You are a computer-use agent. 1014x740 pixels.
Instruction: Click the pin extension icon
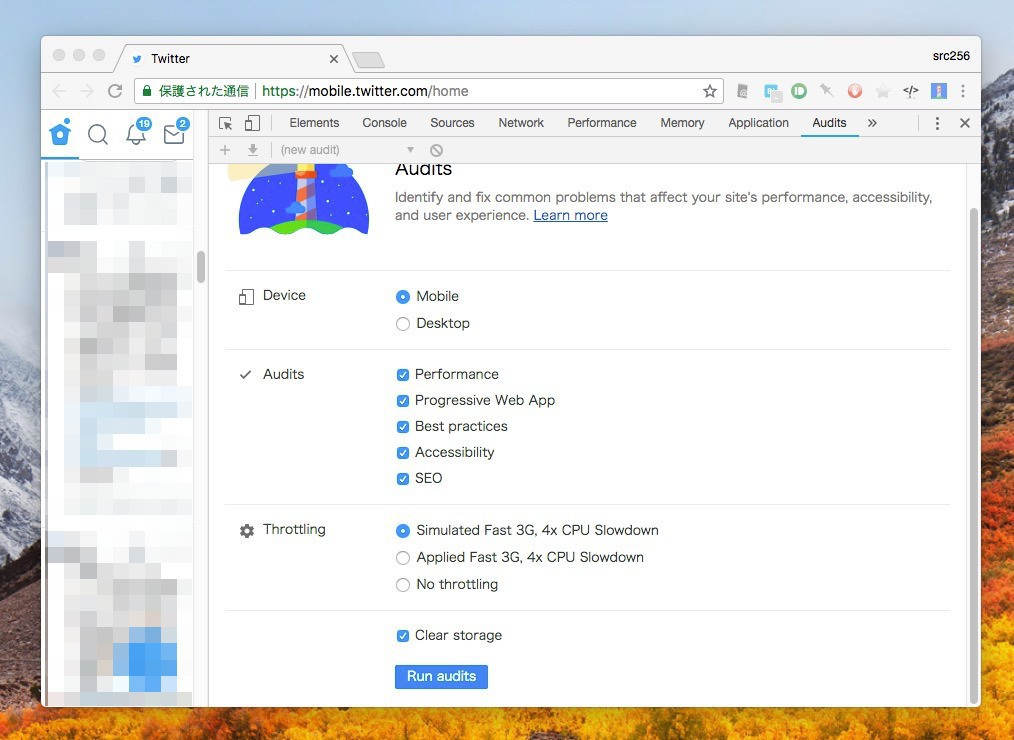pos(826,91)
